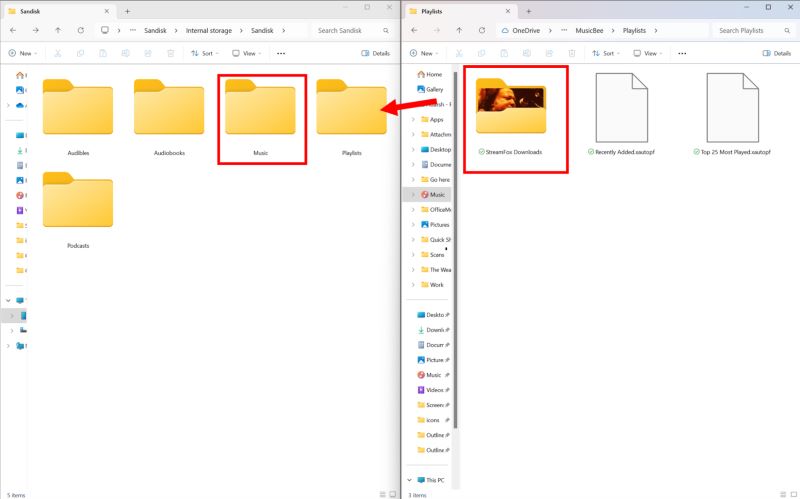The height and width of the screenshot is (499, 800).
Task: Open the View dropdown in Playlists window
Action: click(x=647, y=53)
